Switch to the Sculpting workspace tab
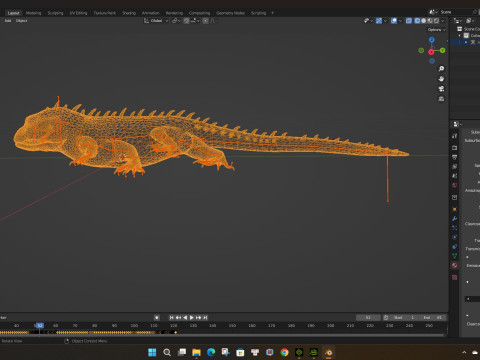 click(x=55, y=13)
